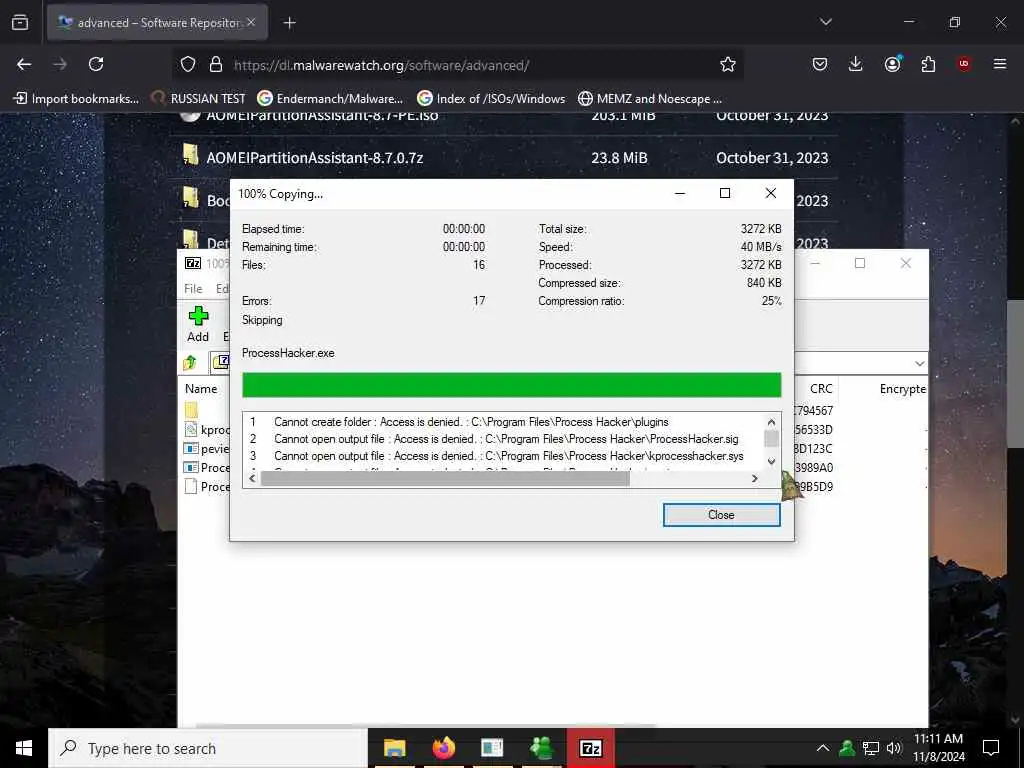Click the Firefox taskbar icon
Screen dimensions: 1024x768
[443, 748]
